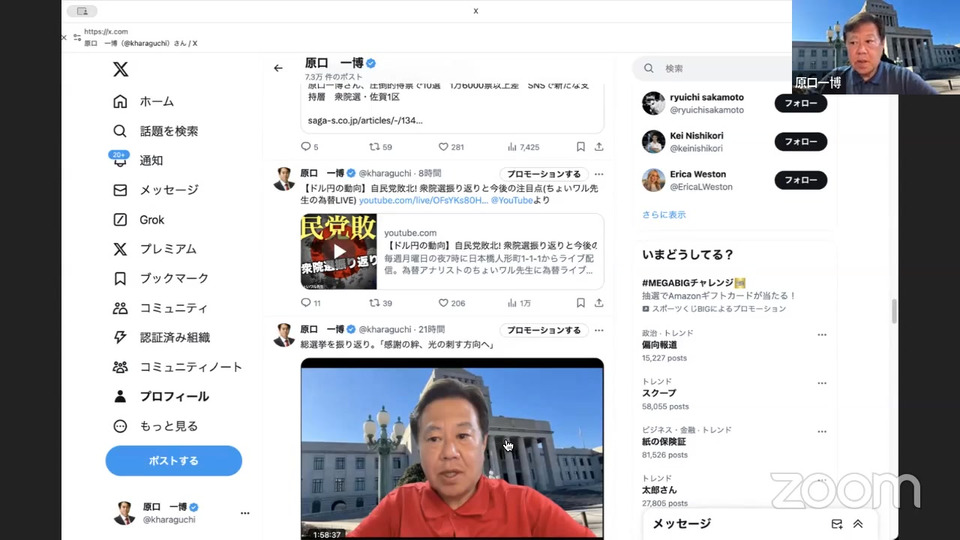Open trend 紙の保険証
Image resolution: width=960 pixels, height=540 pixels.
[664, 441]
